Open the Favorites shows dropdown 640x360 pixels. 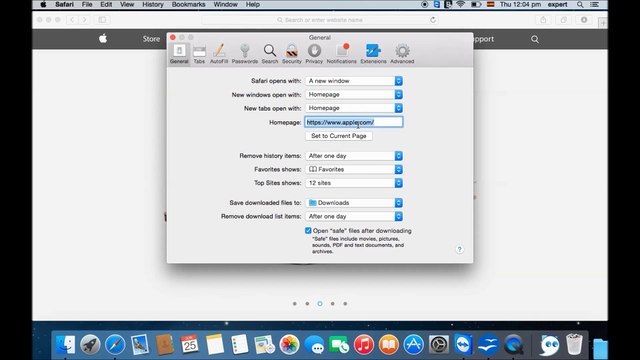click(354, 169)
